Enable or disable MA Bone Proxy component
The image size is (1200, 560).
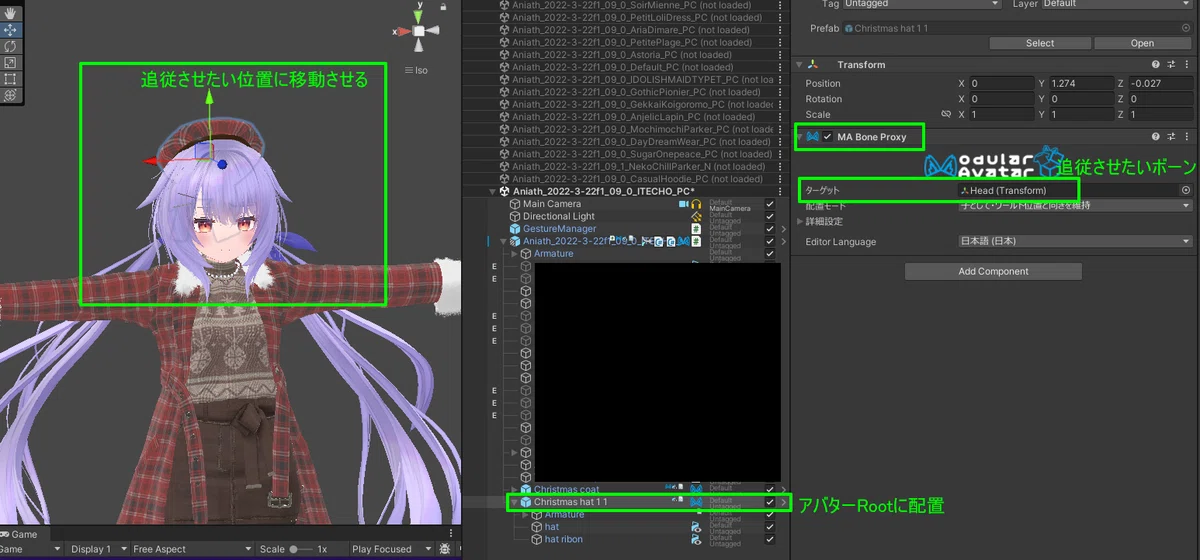(828, 136)
